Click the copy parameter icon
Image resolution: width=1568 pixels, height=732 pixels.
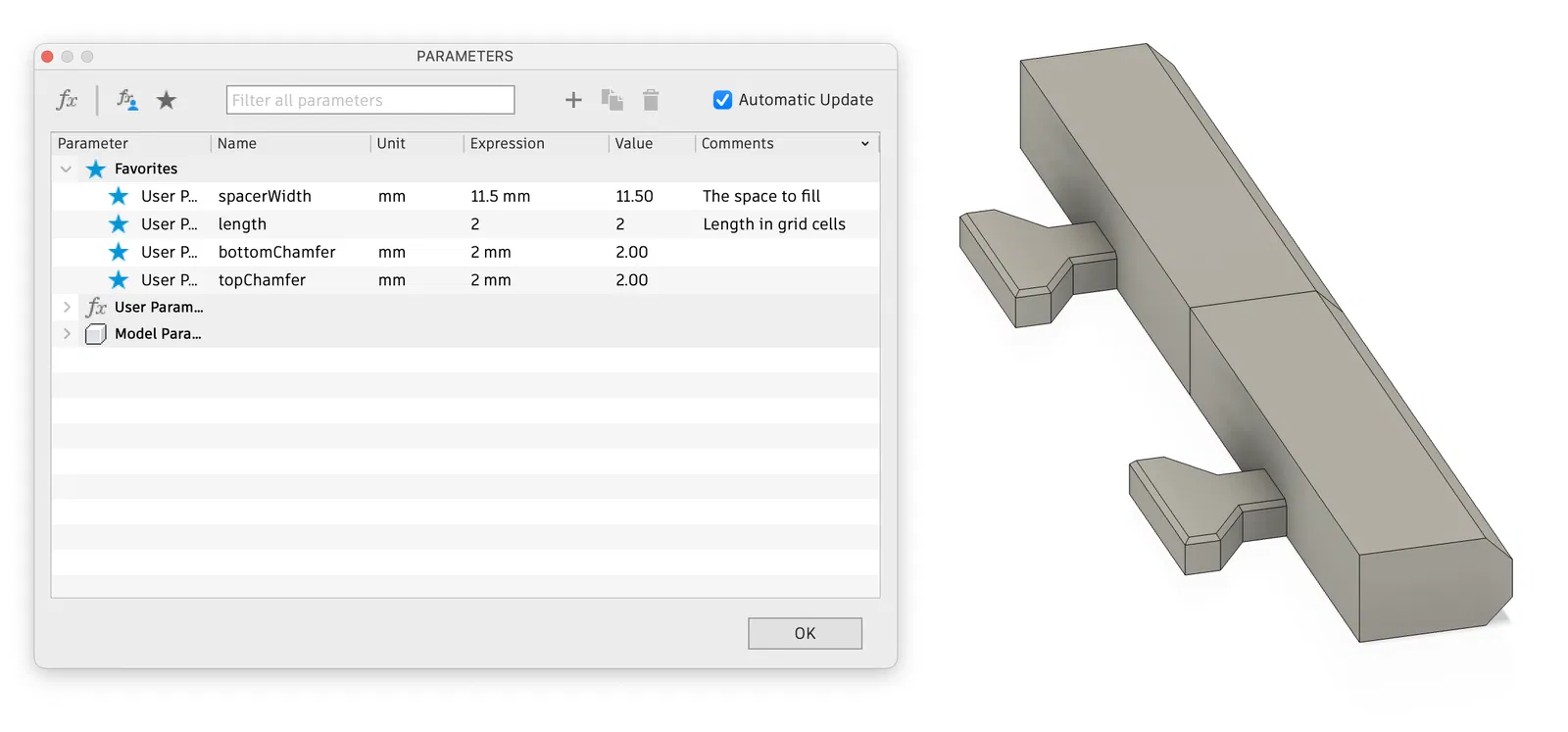(x=612, y=100)
